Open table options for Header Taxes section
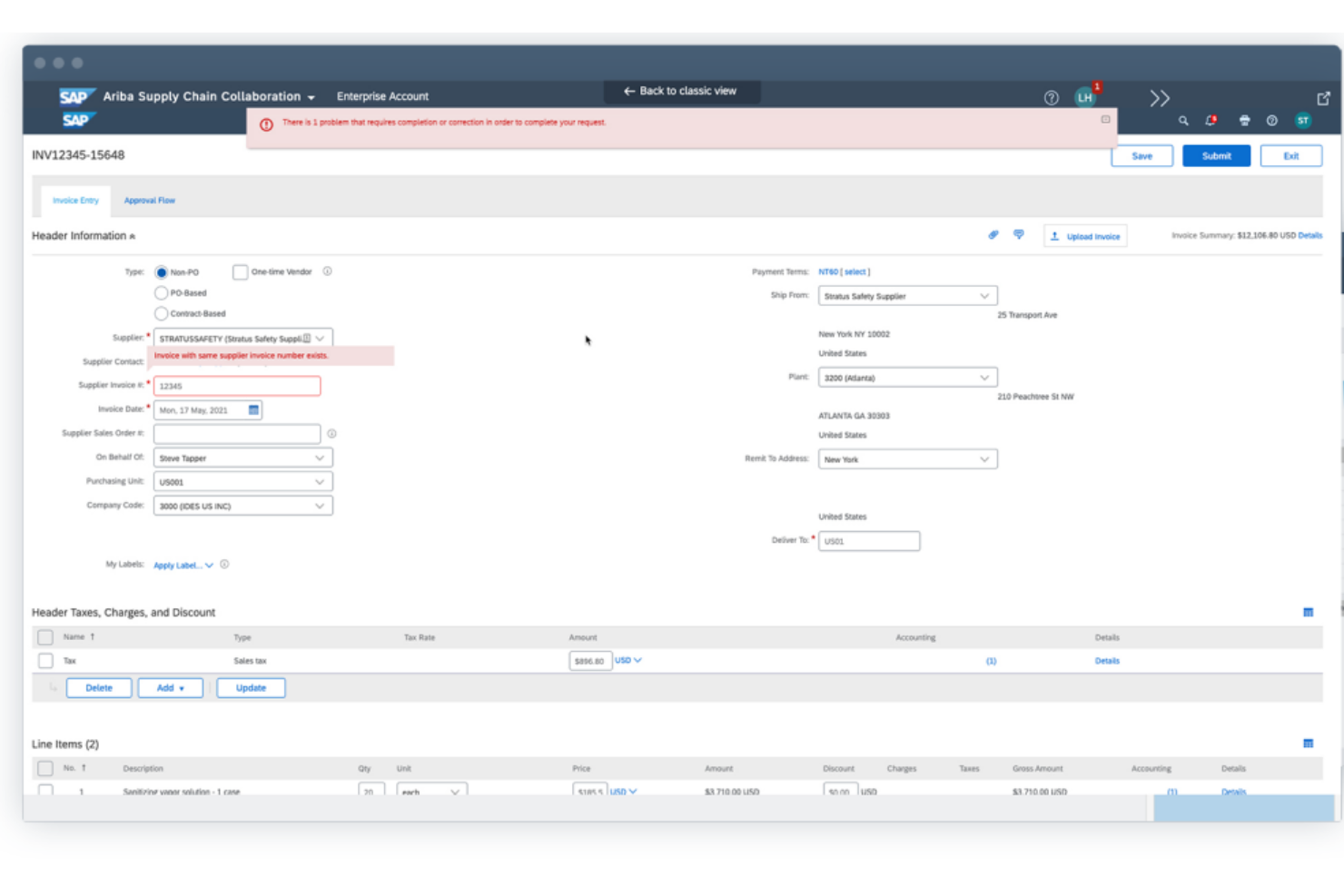The image size is (1344, 896). point(1309,613)
